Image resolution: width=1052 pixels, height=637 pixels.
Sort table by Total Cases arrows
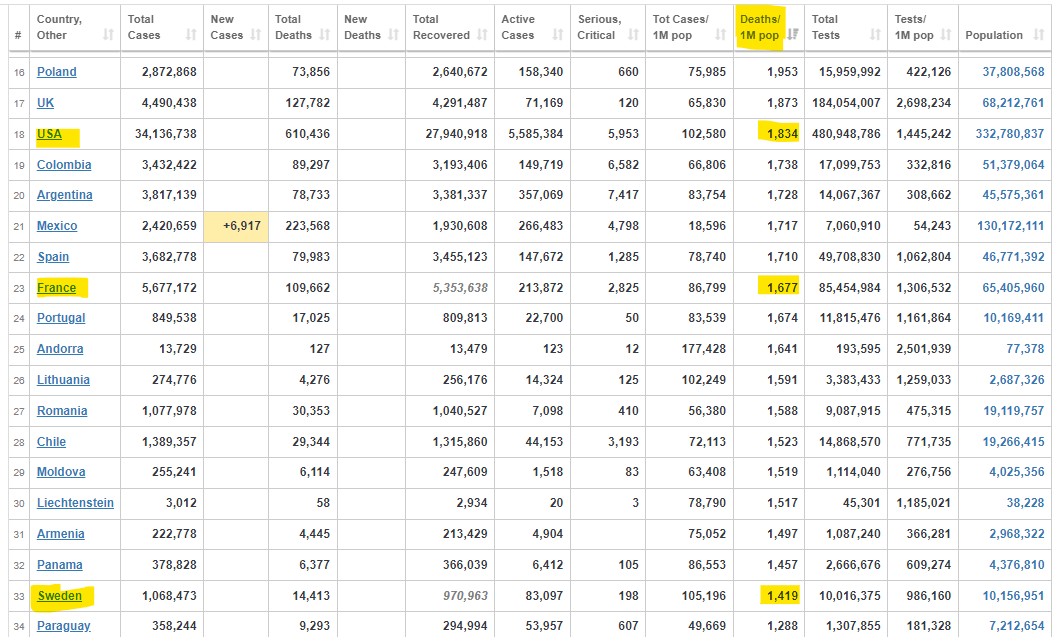pos(191,35)
